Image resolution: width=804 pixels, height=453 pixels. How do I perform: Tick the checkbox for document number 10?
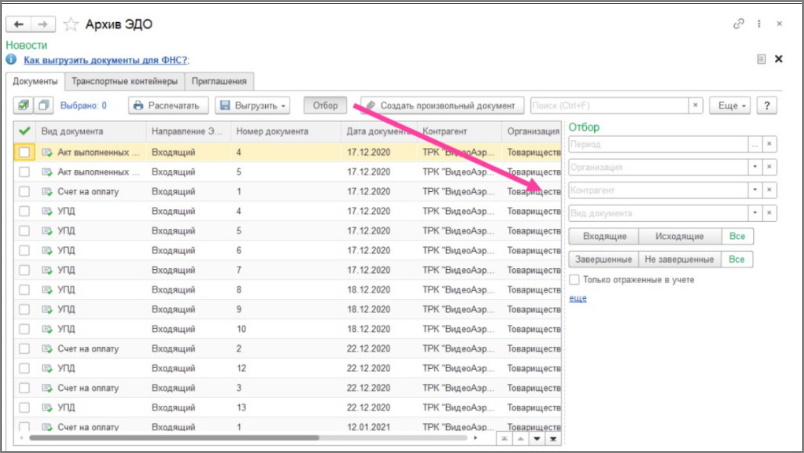24,329
